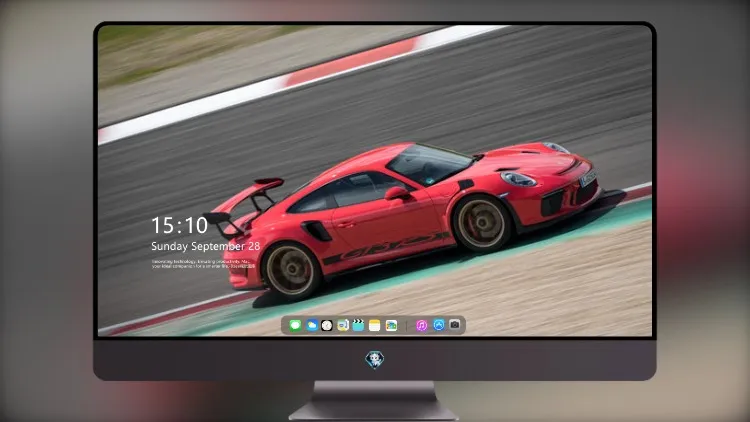Open the yellow Notes app in dock
The height and width of the screenshot is (422, 750).
375,326
